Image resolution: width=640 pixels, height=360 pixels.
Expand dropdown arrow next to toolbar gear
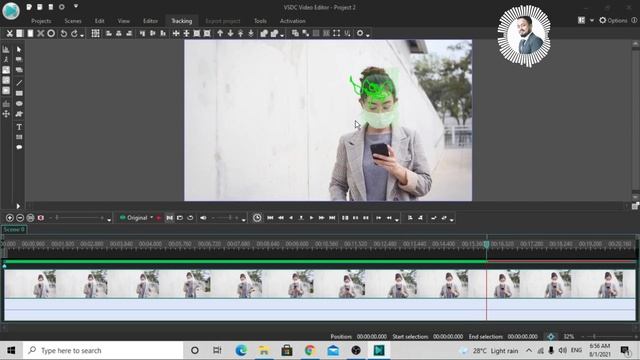(368, 36)
